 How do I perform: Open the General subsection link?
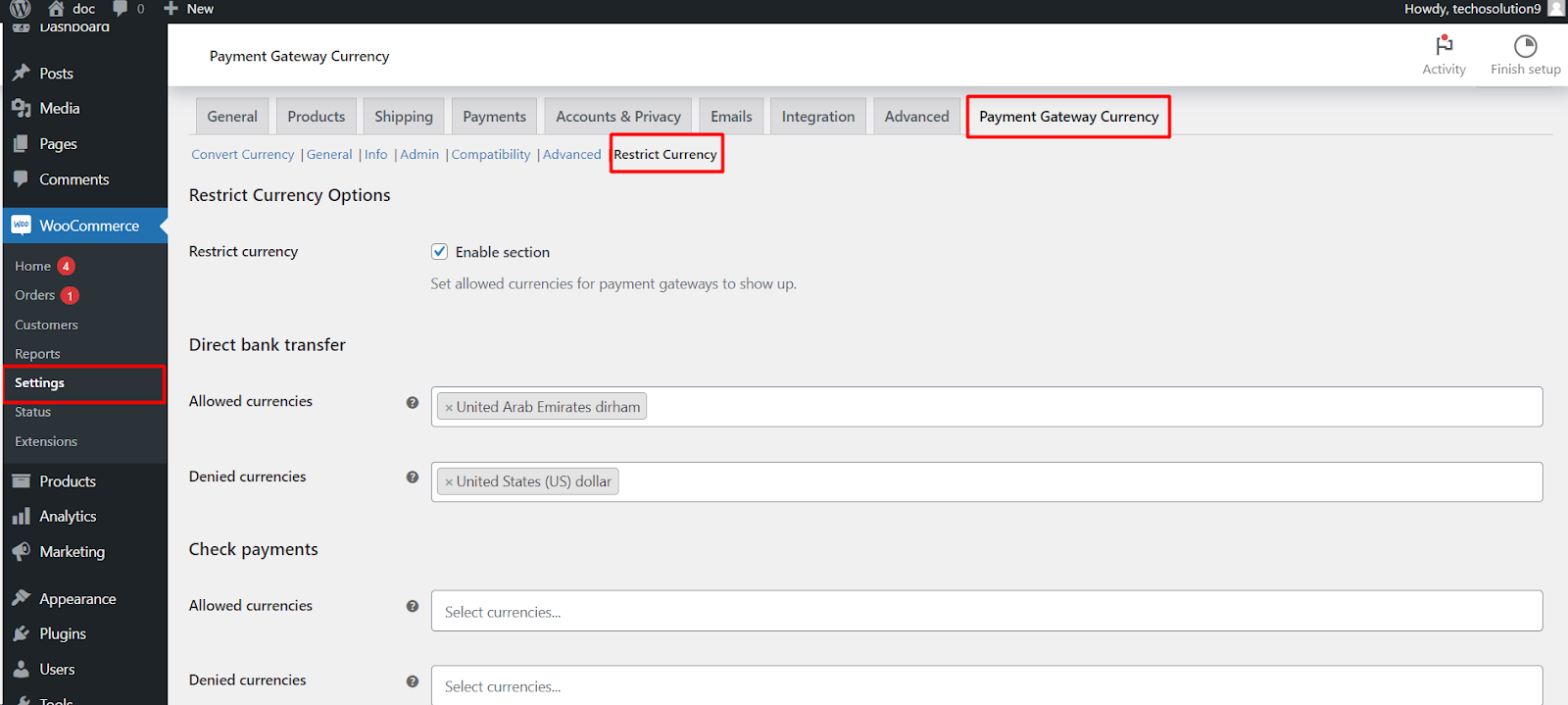point(329,154)
